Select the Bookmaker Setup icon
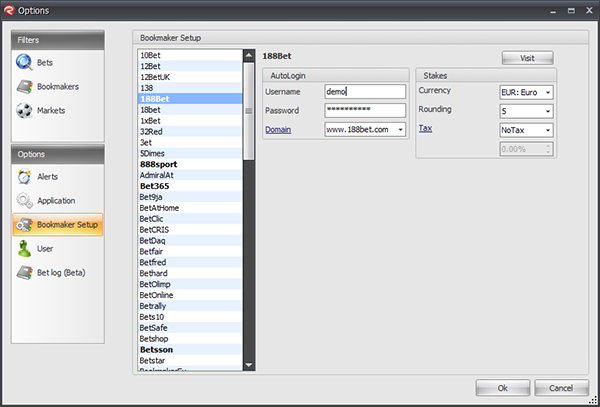The width and height of the screenshot is (600, 407). tap(24, 225)
